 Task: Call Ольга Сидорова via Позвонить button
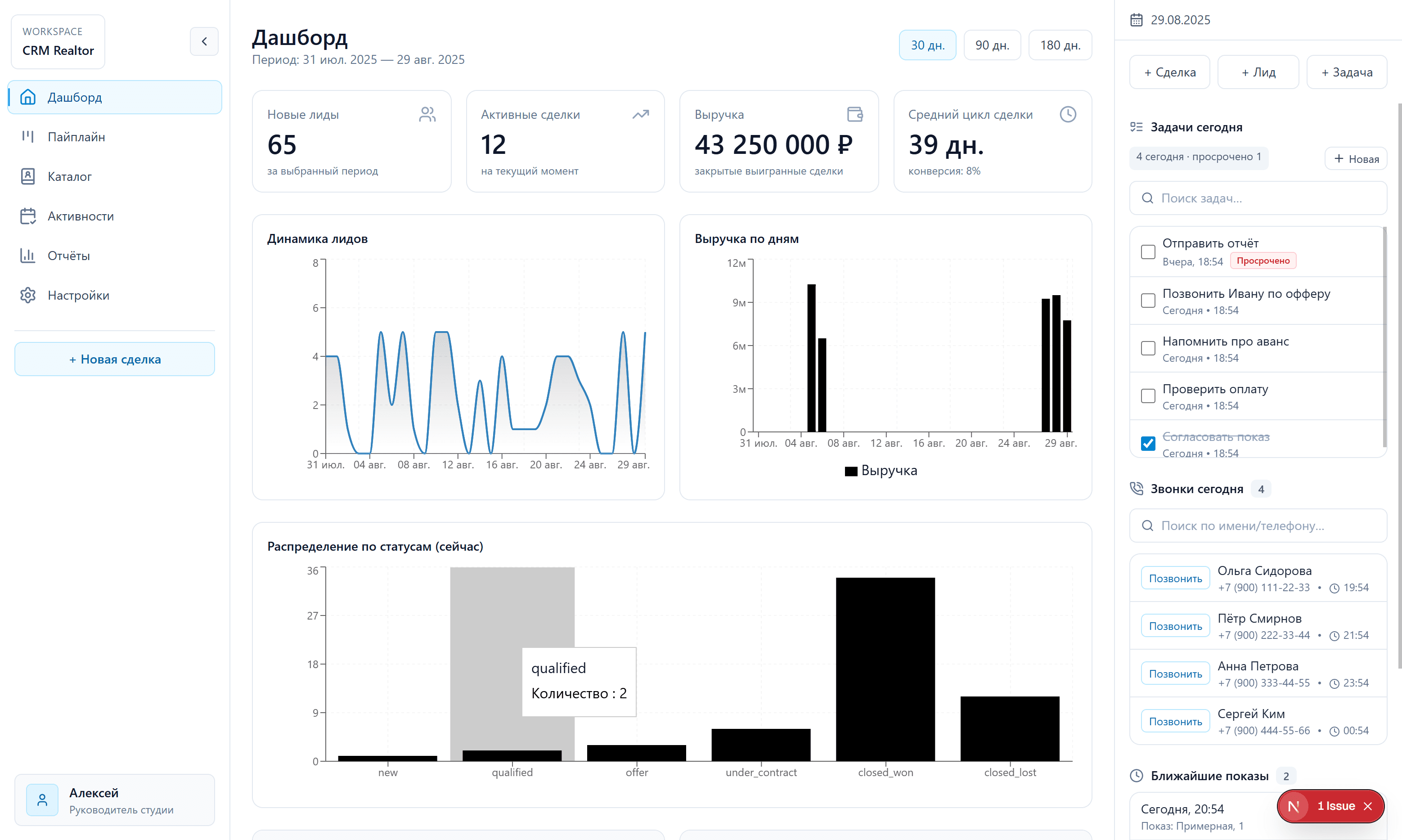pyautogui.click(x=1175, y=579)
